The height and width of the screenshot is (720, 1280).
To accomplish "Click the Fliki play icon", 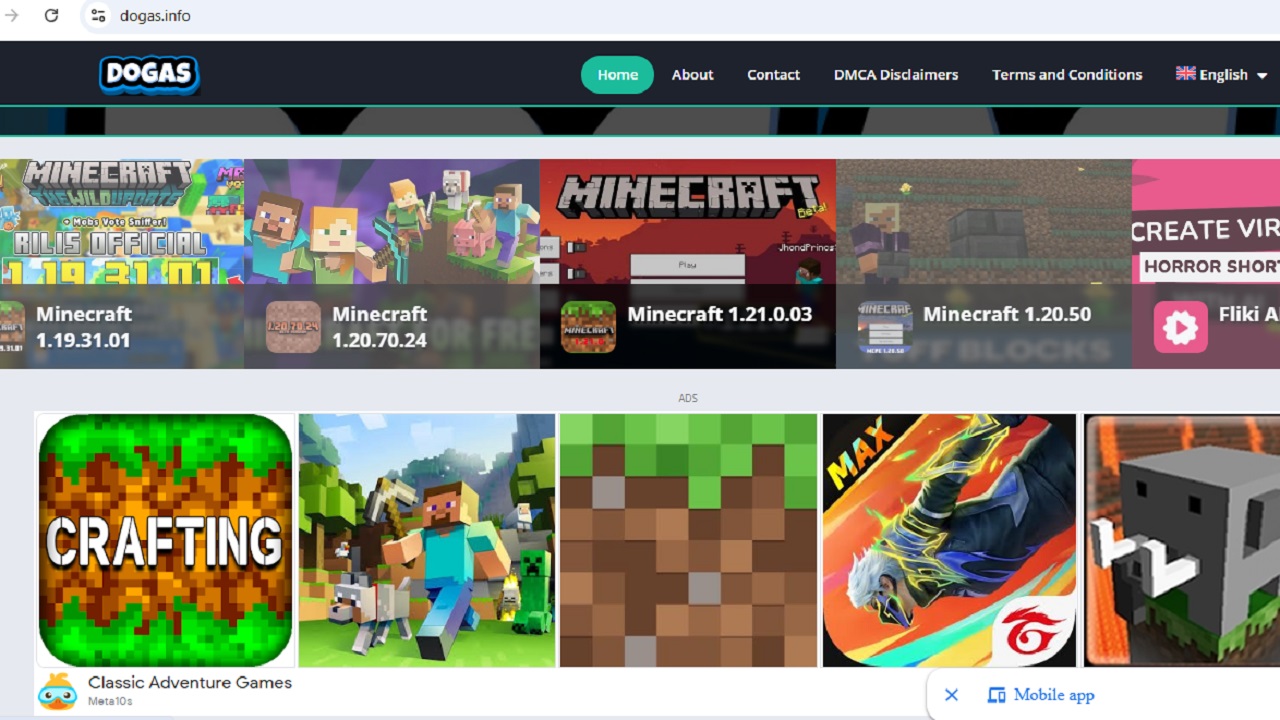I will 1180,327.
